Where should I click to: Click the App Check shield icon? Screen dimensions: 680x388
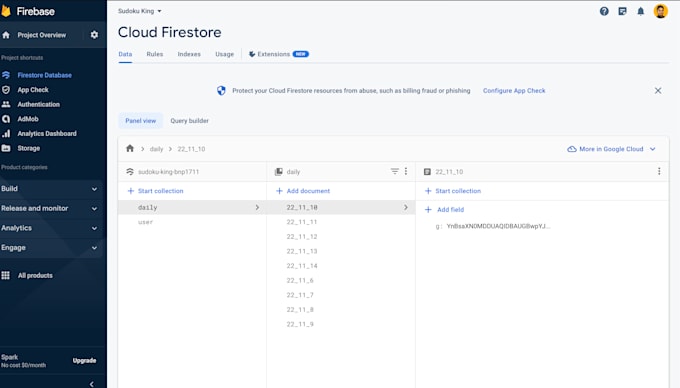tap(6, 90)
